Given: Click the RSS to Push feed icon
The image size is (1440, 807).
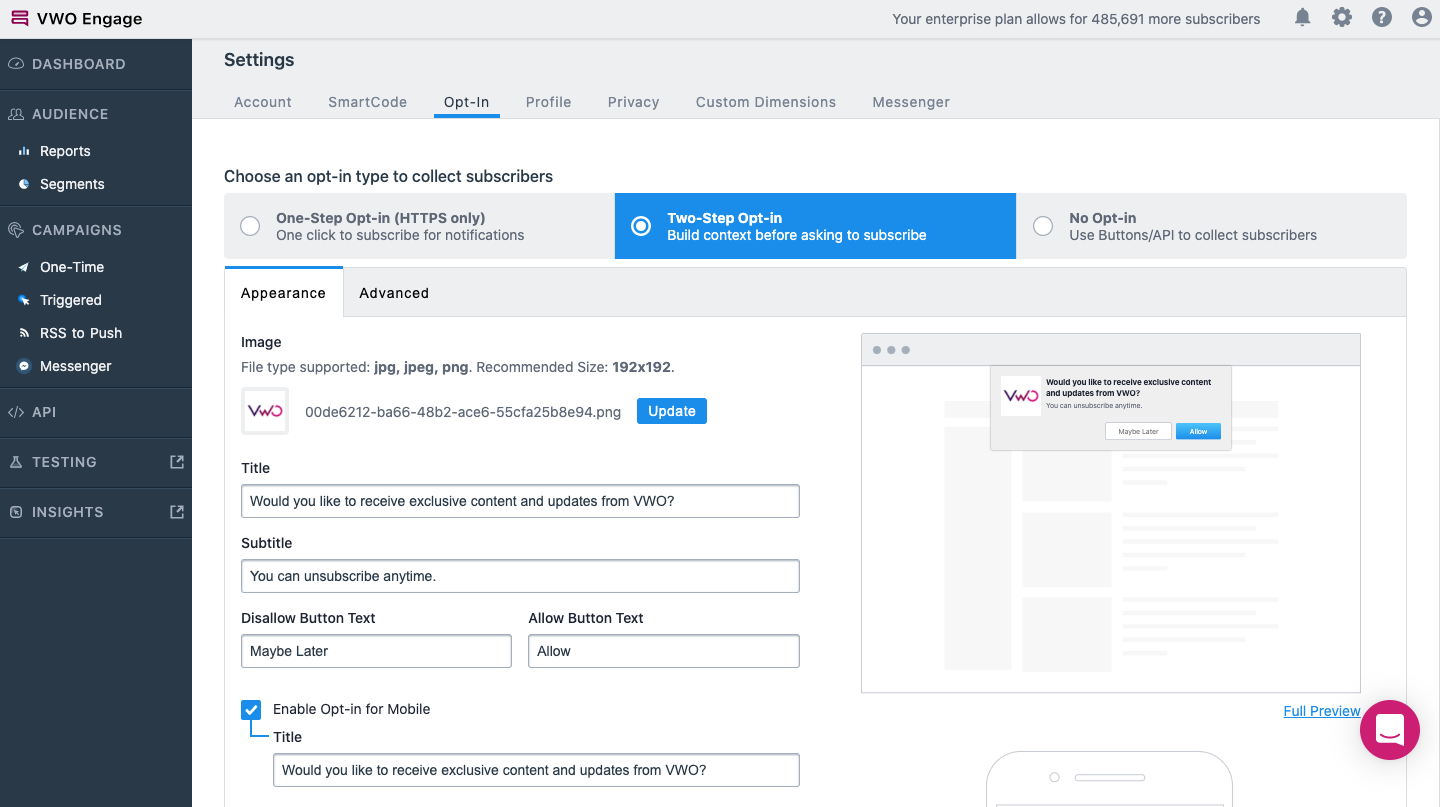Looking at the screenshot, I should [x=24, y=333].
